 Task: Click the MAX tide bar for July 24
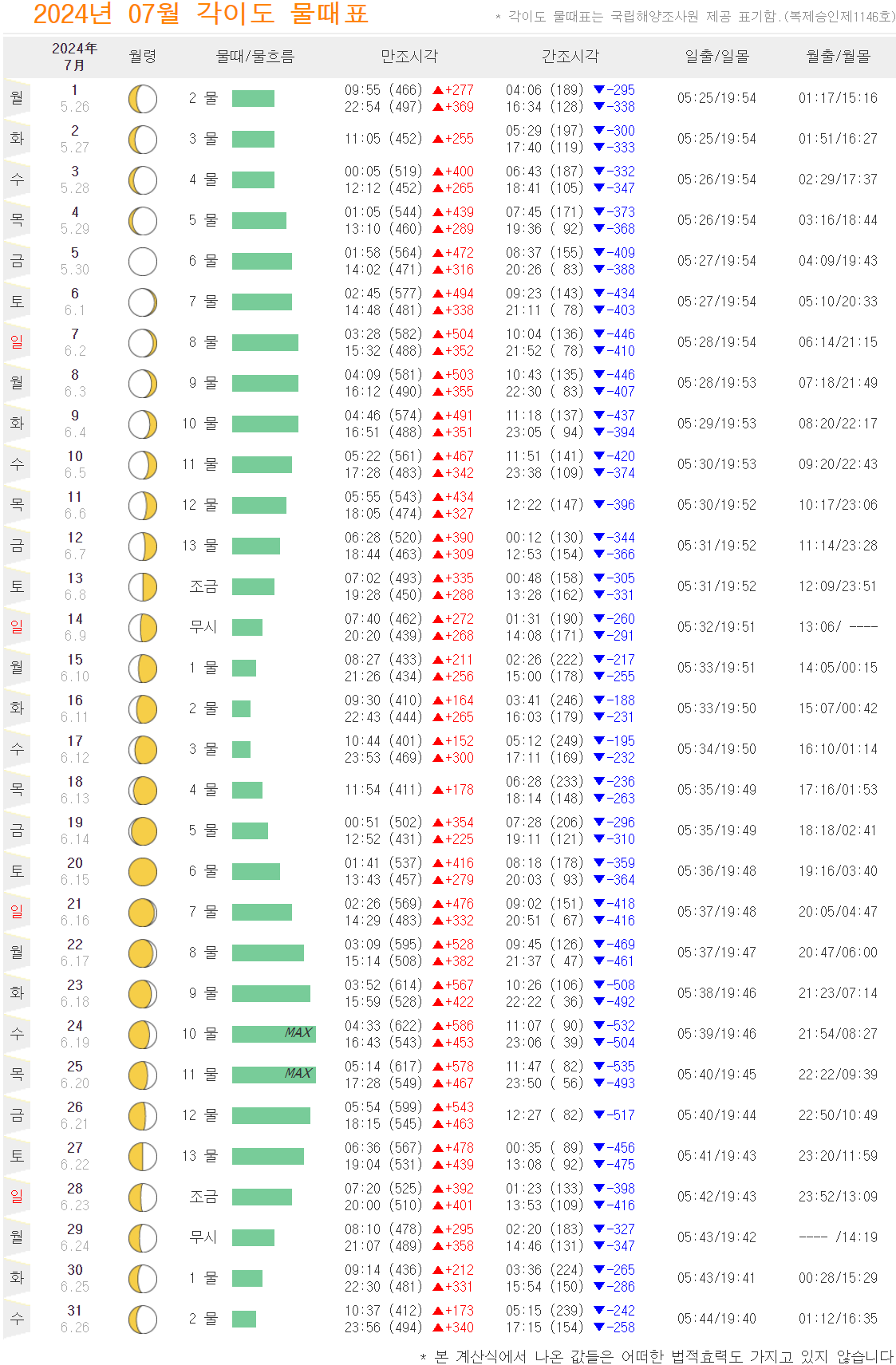(x=274, y=1035)
